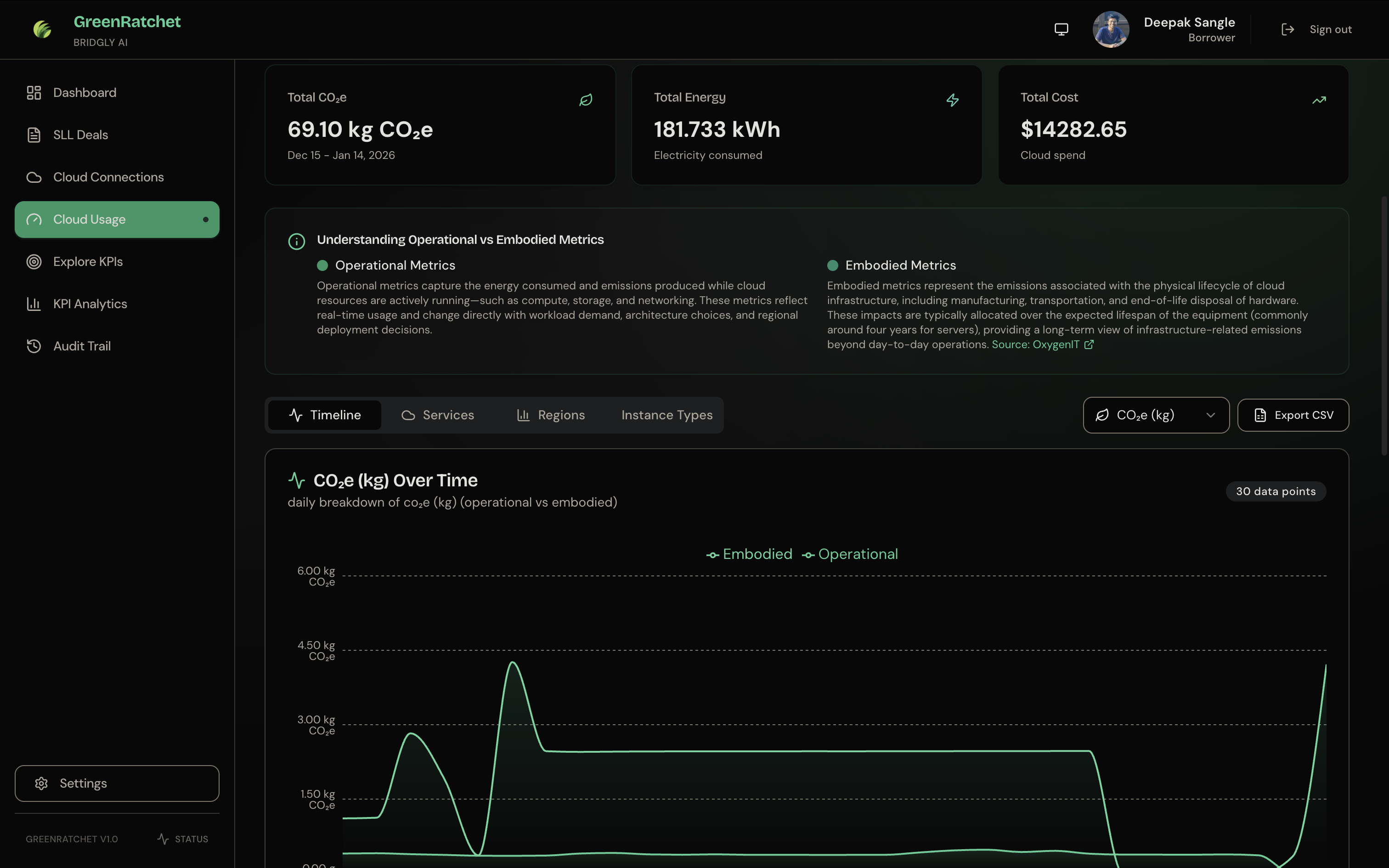Toggle the Embodied series in chart legend

coord(749,554)
